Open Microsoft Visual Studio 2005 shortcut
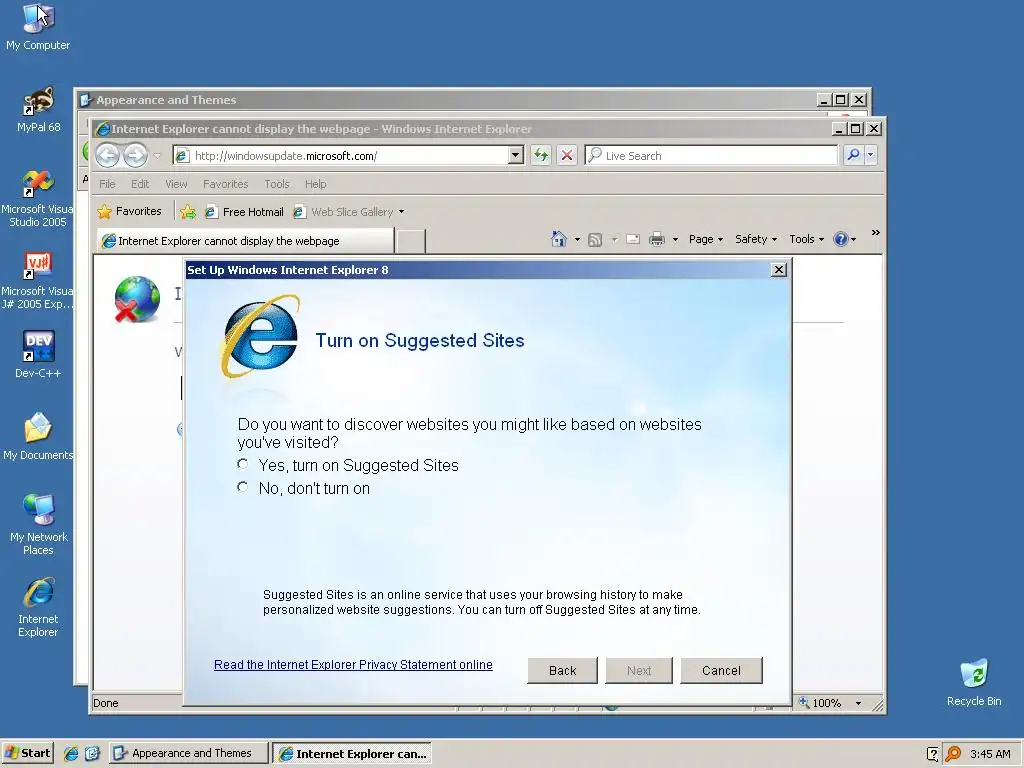1024x768 pixels. (38, 199)
